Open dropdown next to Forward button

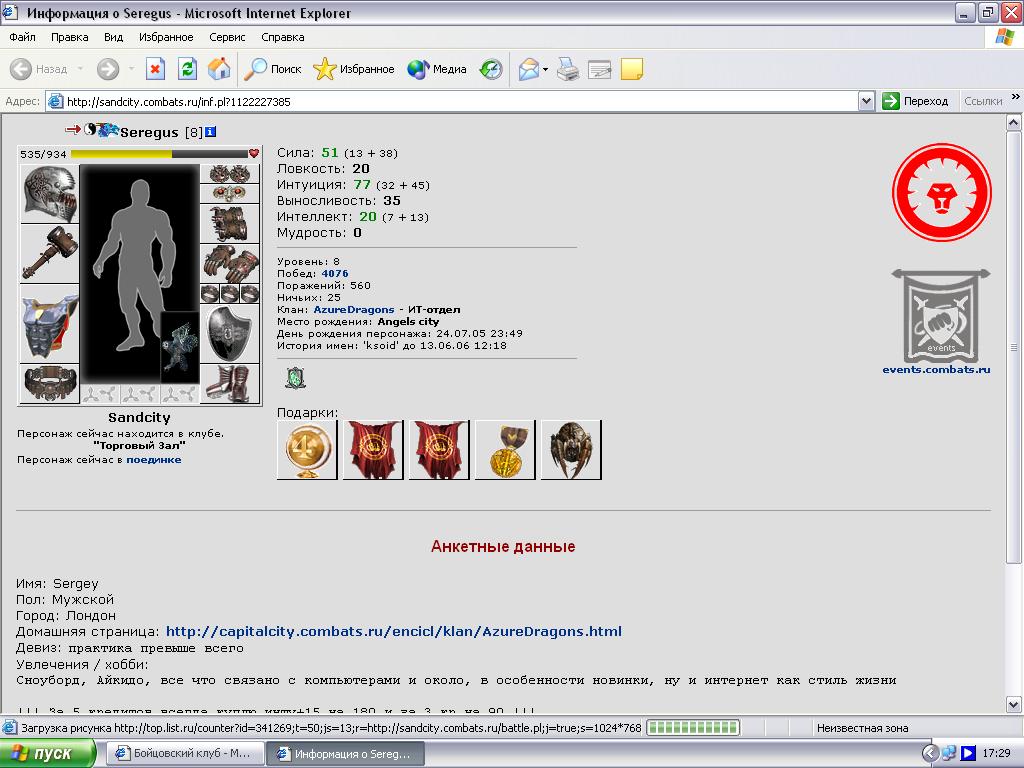click(x=131, y=69)
